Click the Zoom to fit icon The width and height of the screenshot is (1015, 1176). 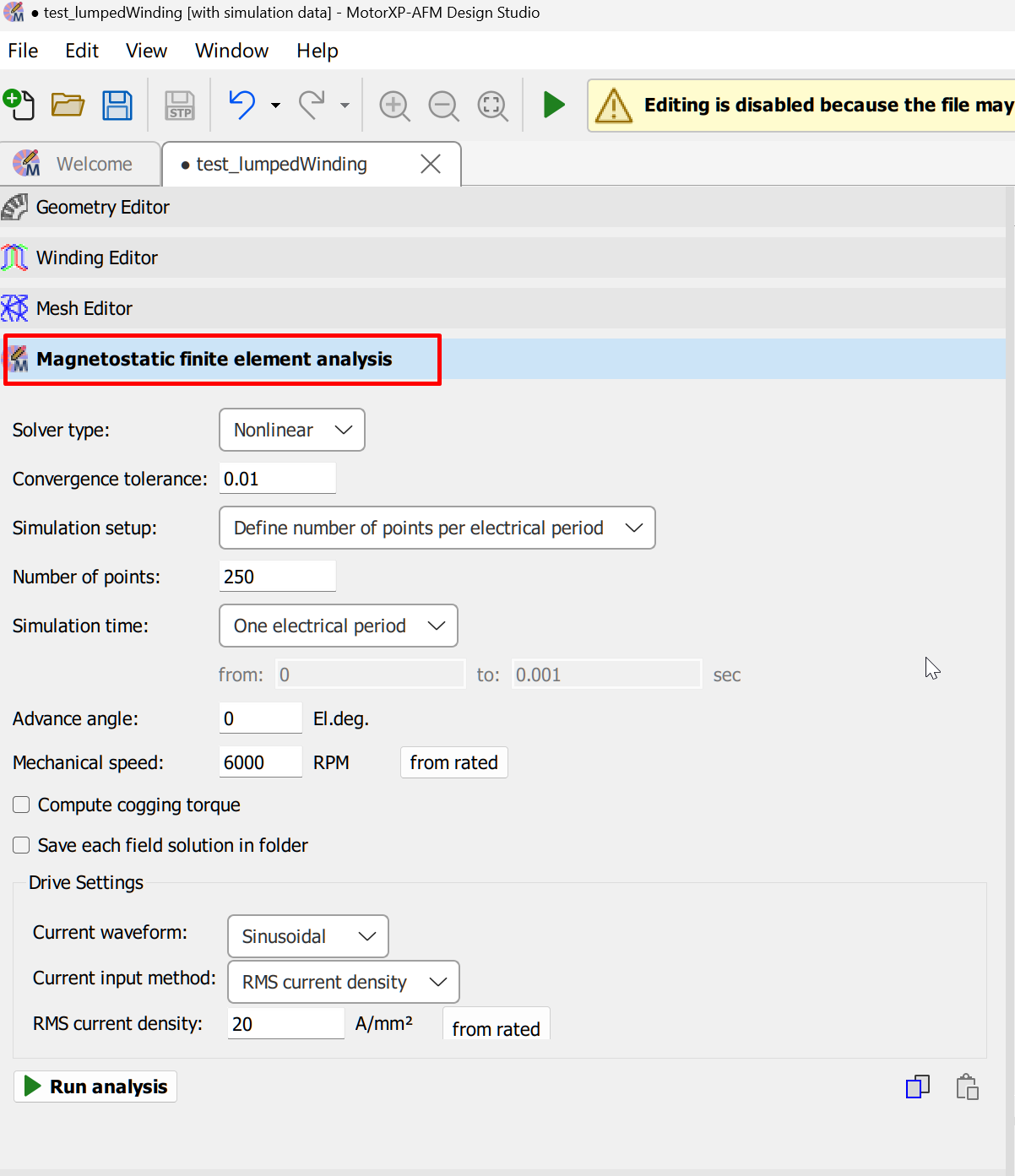[x=492, y=106]
